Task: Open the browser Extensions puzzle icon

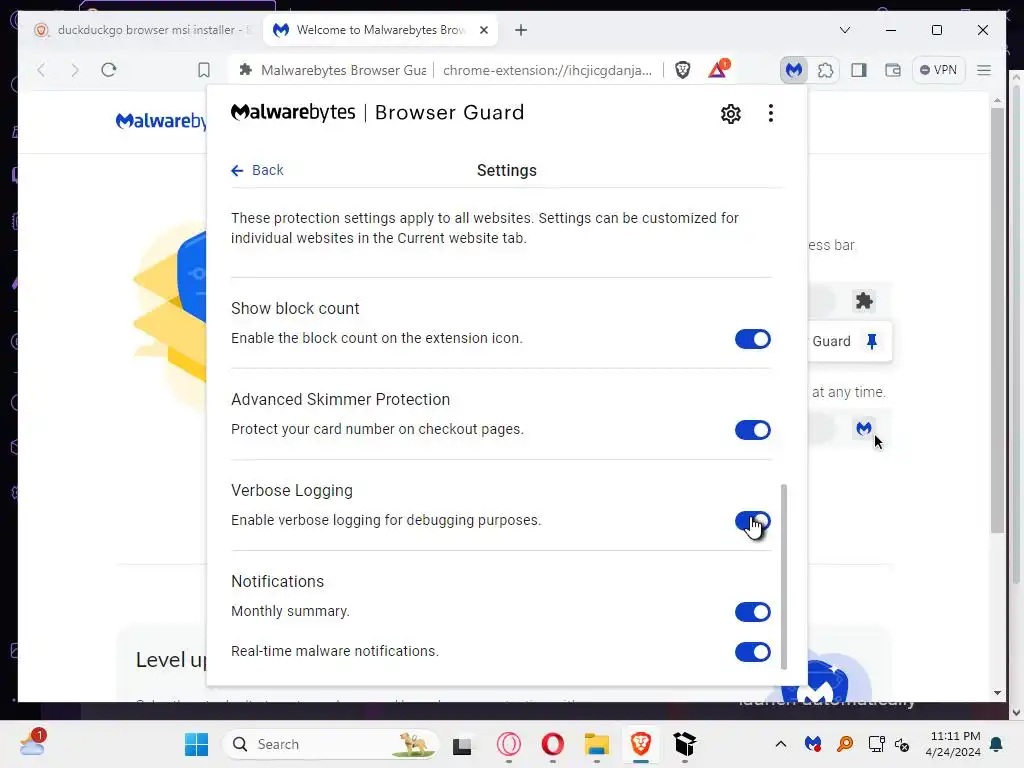Action: pos(825,70)
